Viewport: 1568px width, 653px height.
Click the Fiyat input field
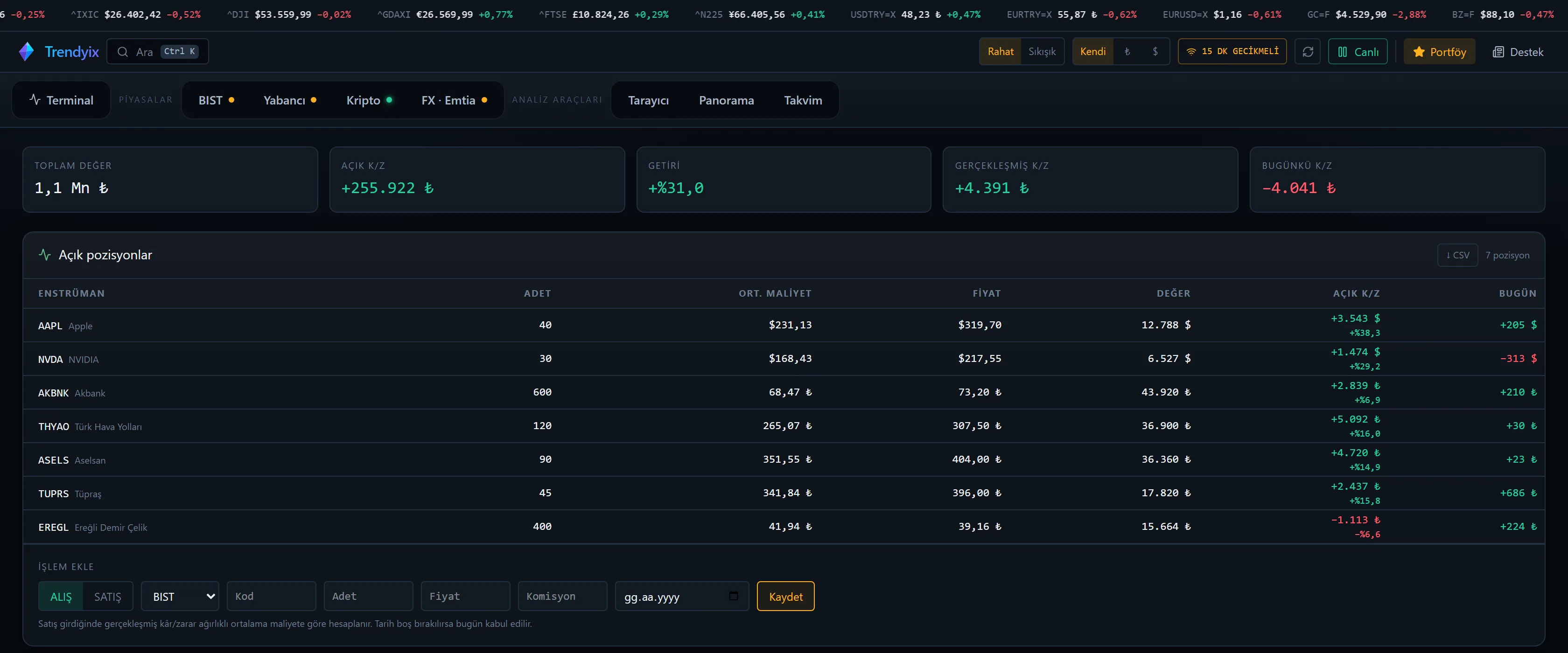[466, 597]
